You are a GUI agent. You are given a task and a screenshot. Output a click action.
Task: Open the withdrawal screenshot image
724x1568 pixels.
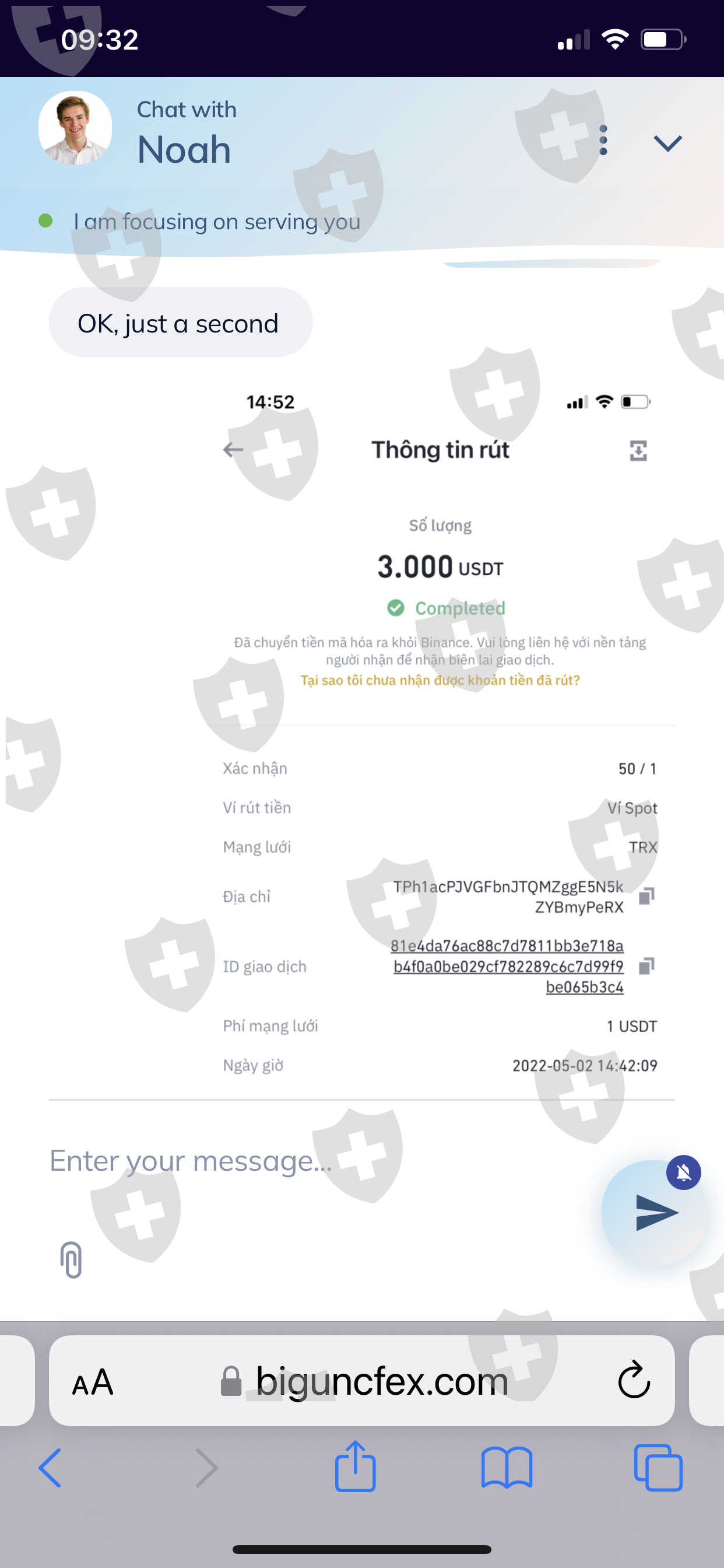440,730
